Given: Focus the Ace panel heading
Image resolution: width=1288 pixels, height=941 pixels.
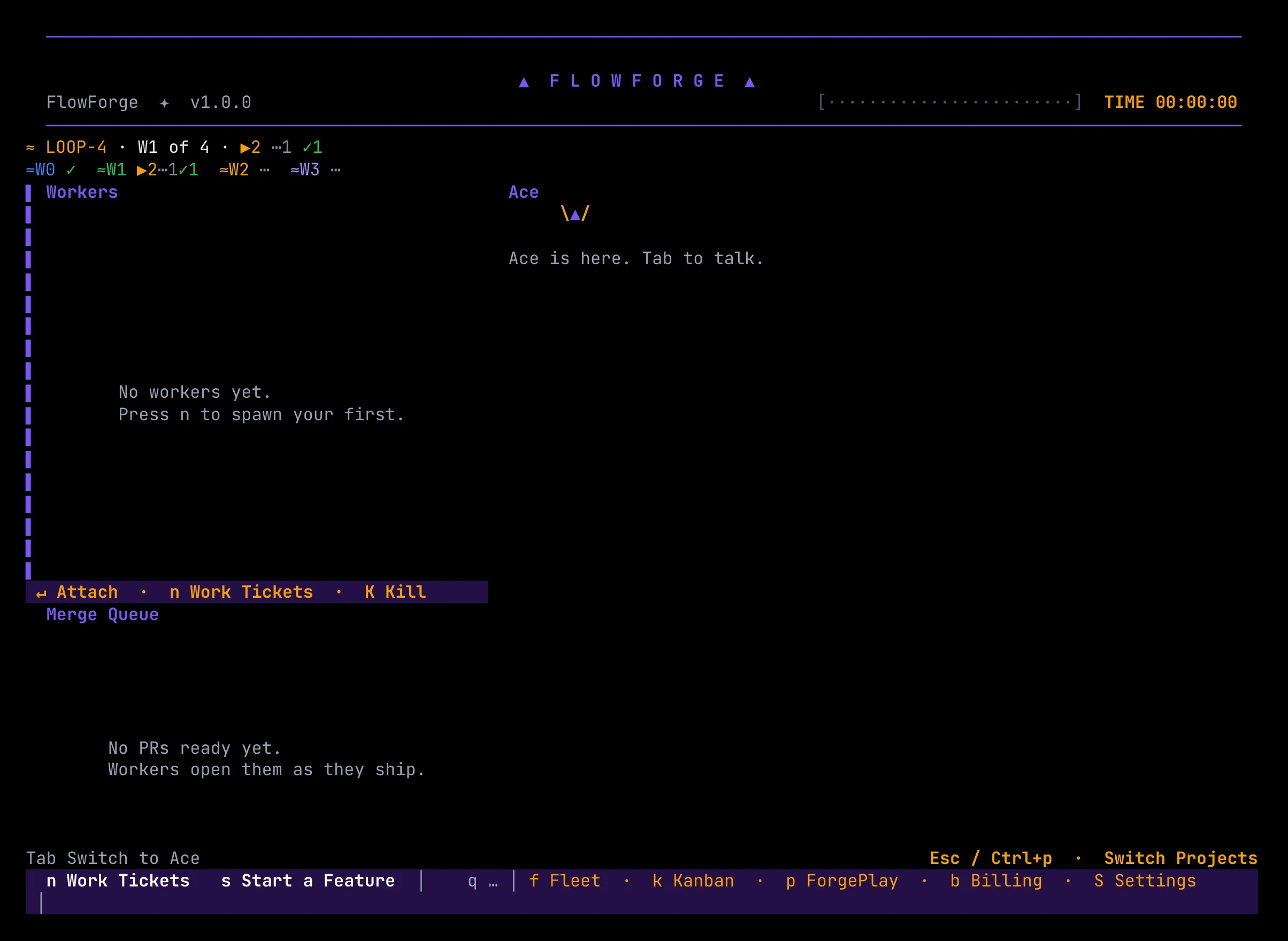Looking at the screenshot, I should [x=524, y=192].
